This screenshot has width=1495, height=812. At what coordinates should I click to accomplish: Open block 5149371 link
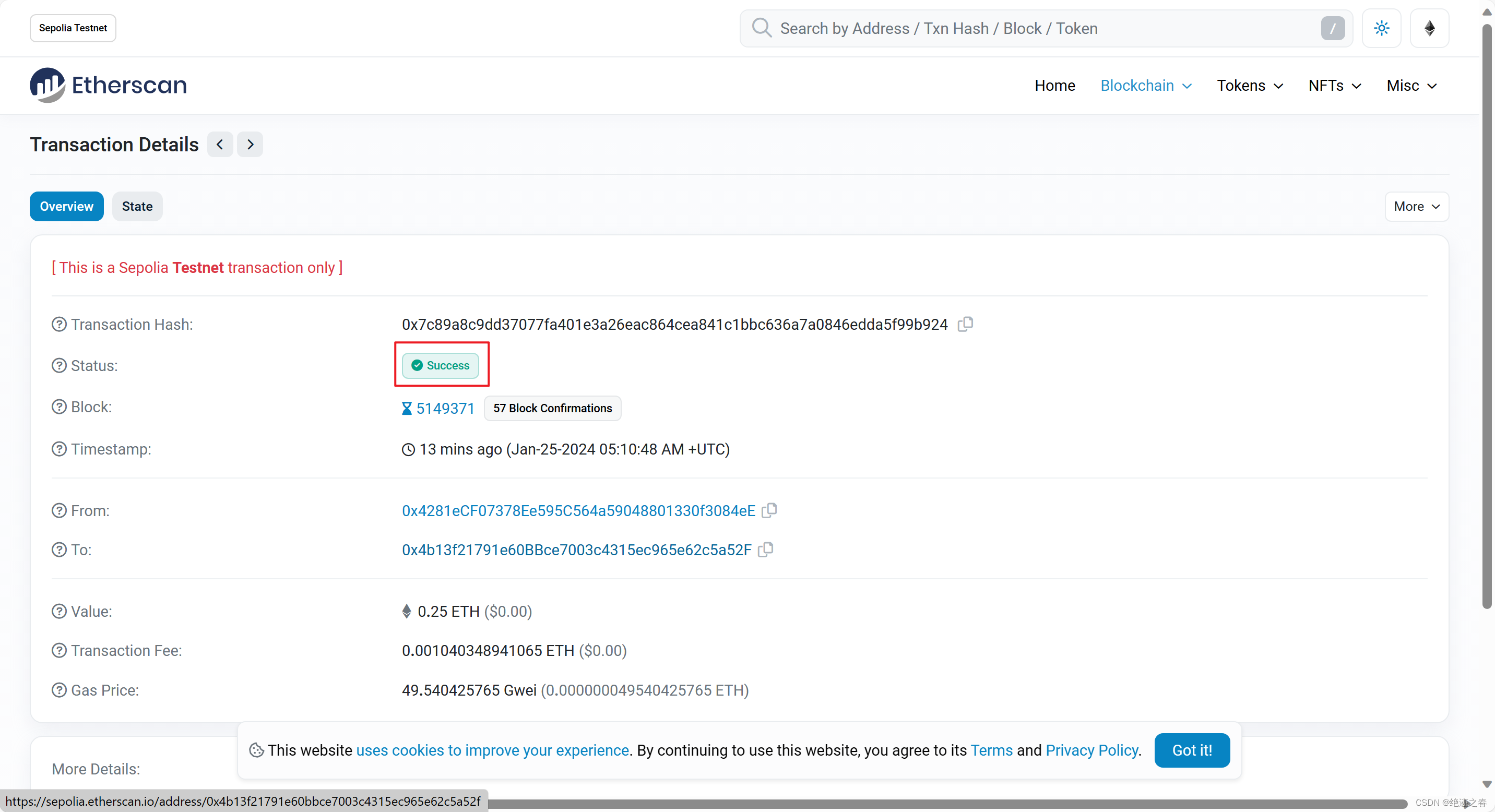point(445,408)
